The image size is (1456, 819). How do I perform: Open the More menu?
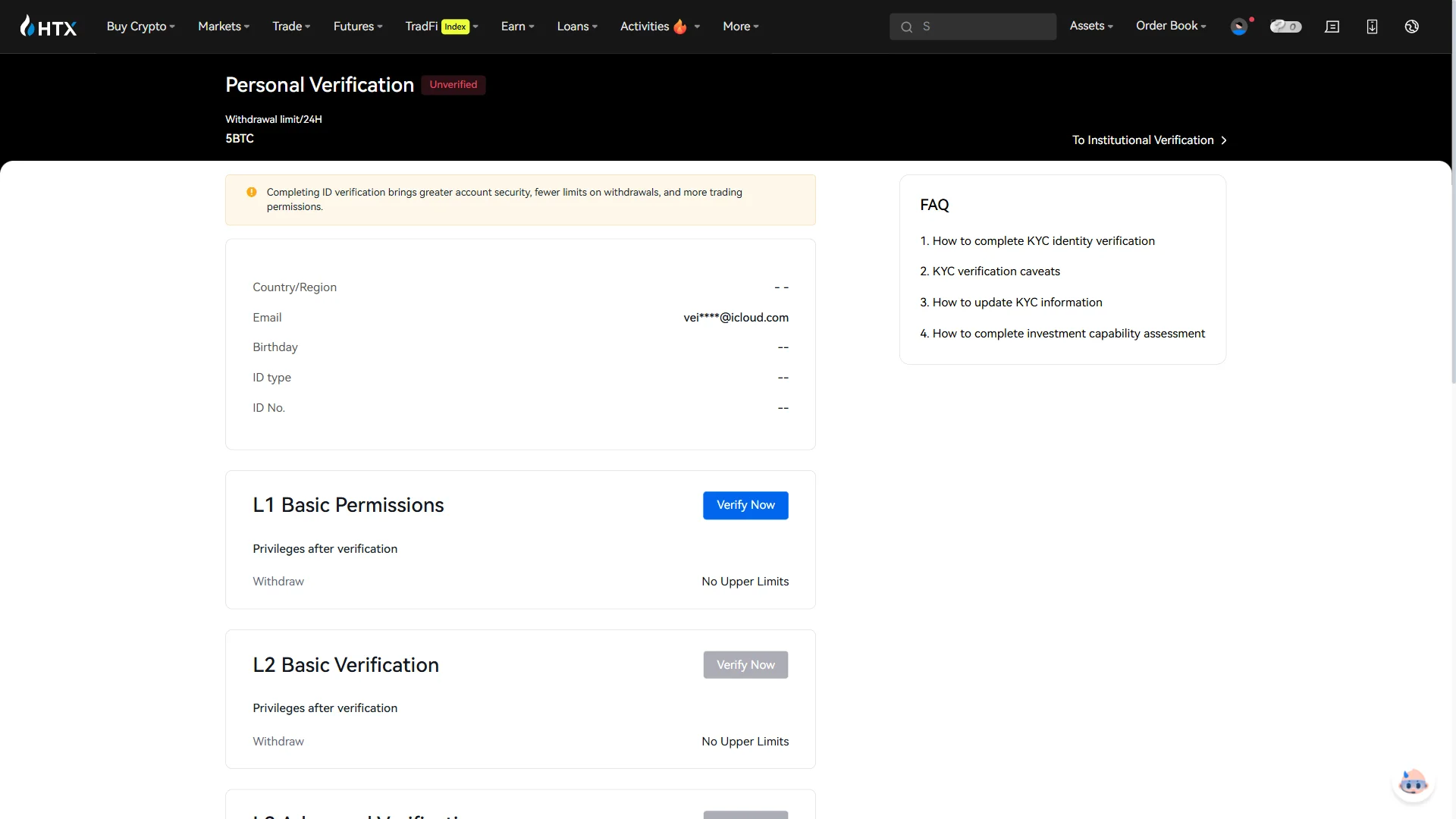coord(741,27)
